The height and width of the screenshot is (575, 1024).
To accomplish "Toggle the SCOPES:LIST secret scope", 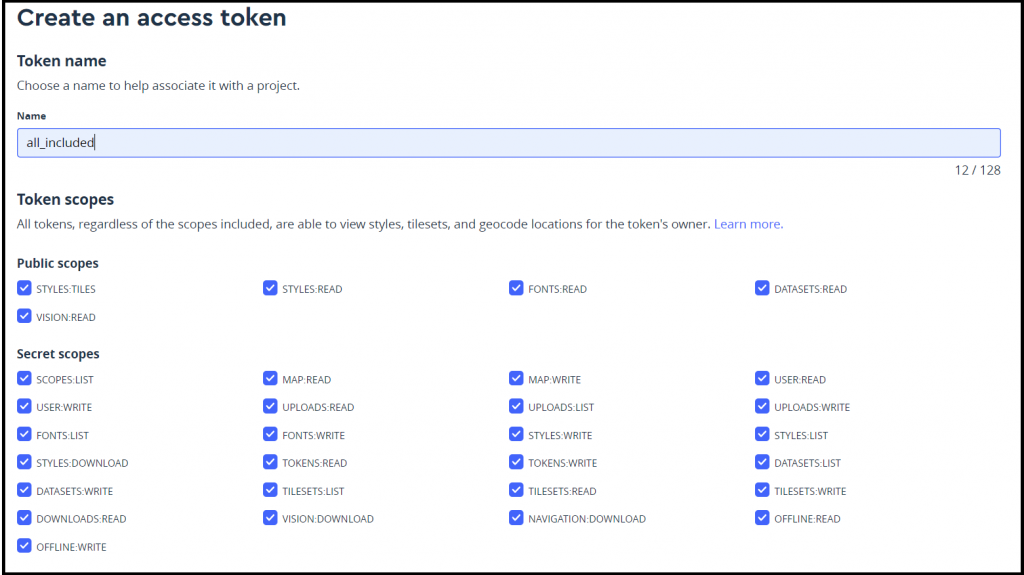I will (24, 378).
